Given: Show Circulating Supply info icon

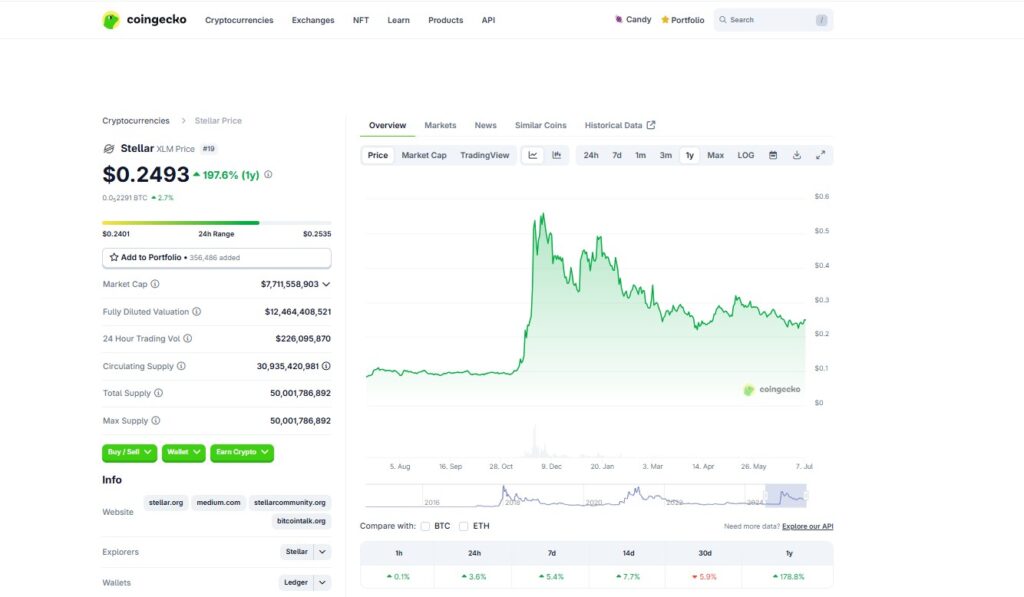Looking at the screenshot, I should click(182, 366).
